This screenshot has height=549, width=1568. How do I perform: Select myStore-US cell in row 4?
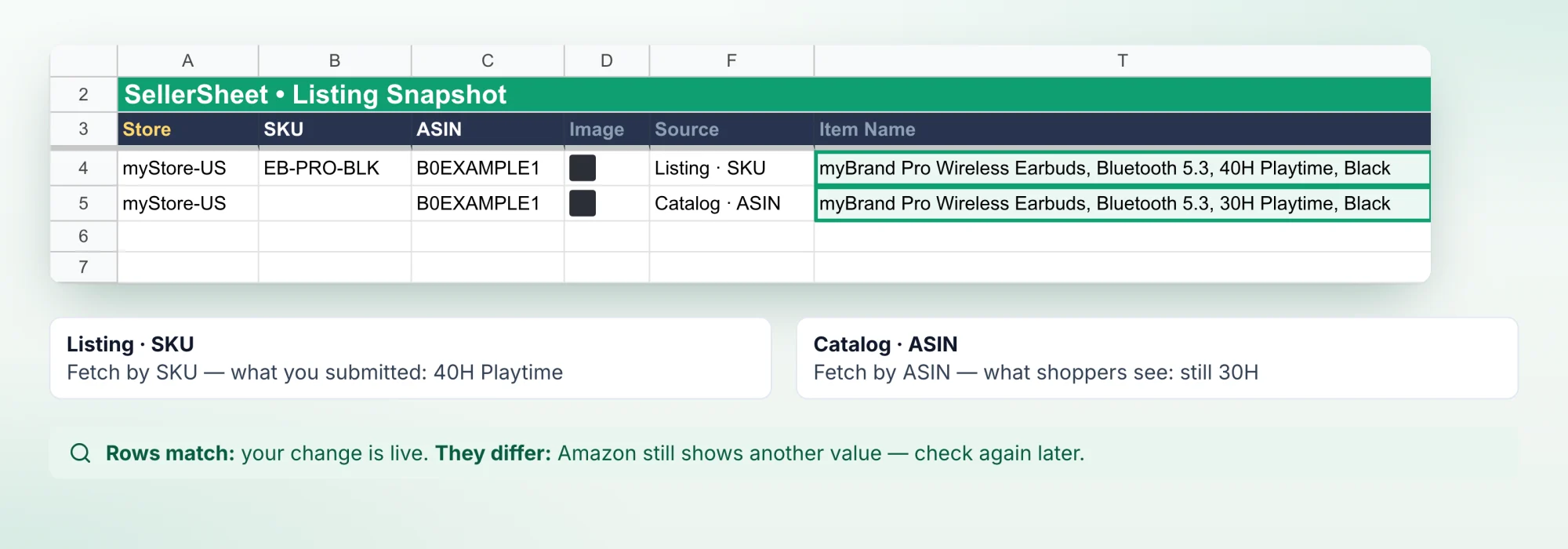[188, 168]
